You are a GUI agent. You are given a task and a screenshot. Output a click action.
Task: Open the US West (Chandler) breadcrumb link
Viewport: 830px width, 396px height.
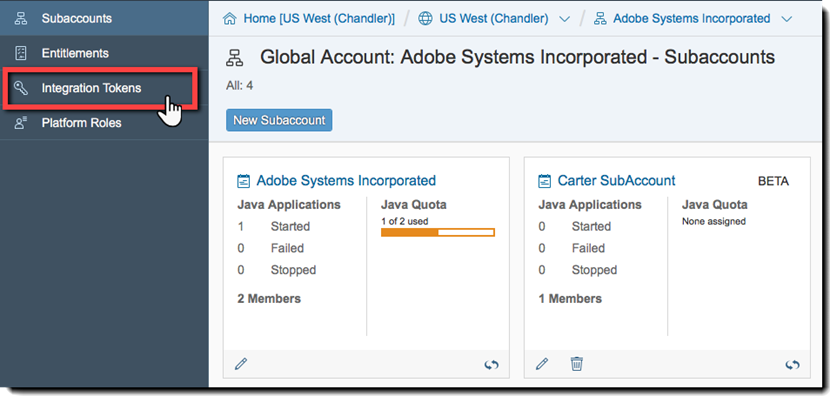493,19
